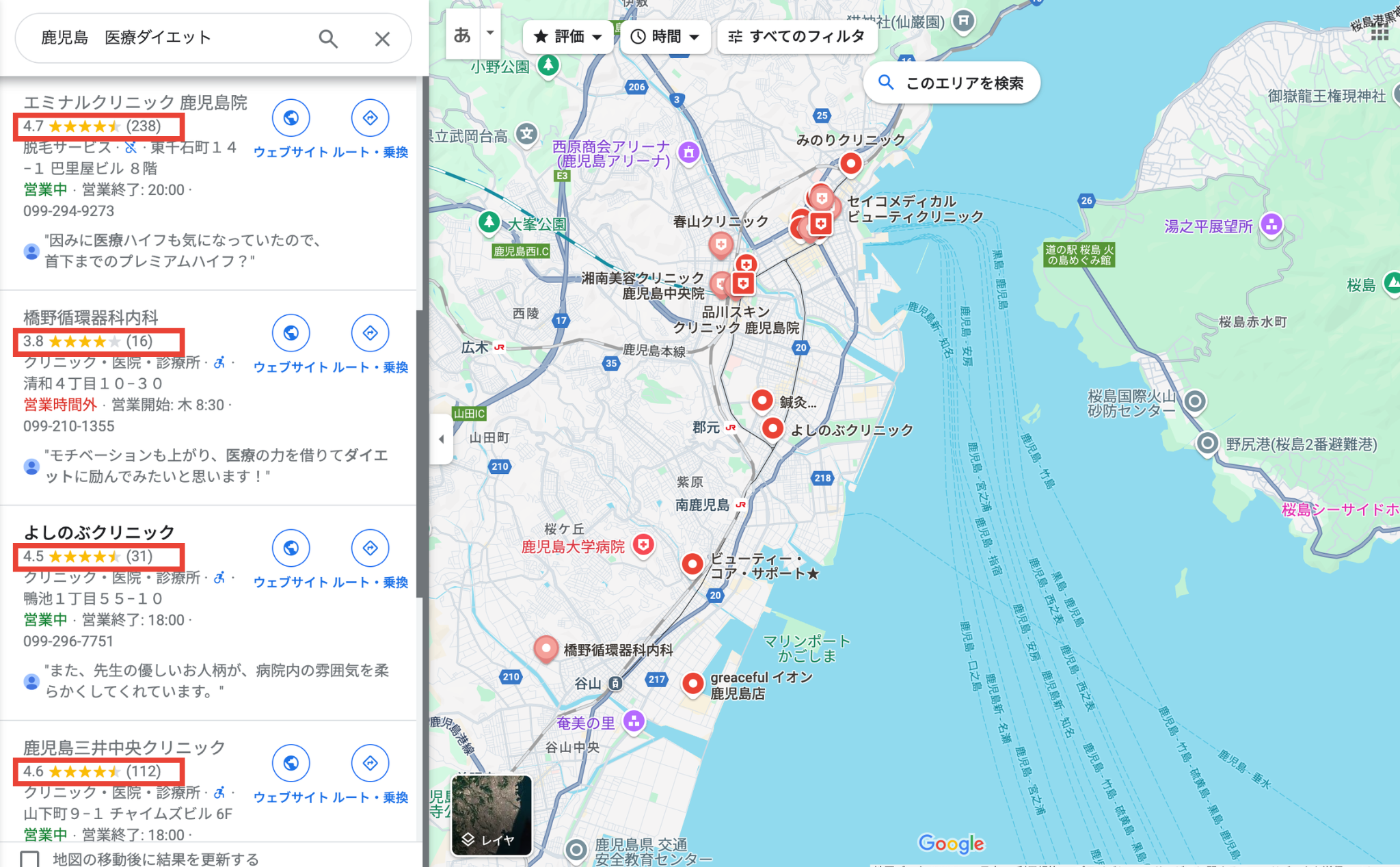Expand the input method dropdown arrow
1400x867 pixels.
click(490, 33)
